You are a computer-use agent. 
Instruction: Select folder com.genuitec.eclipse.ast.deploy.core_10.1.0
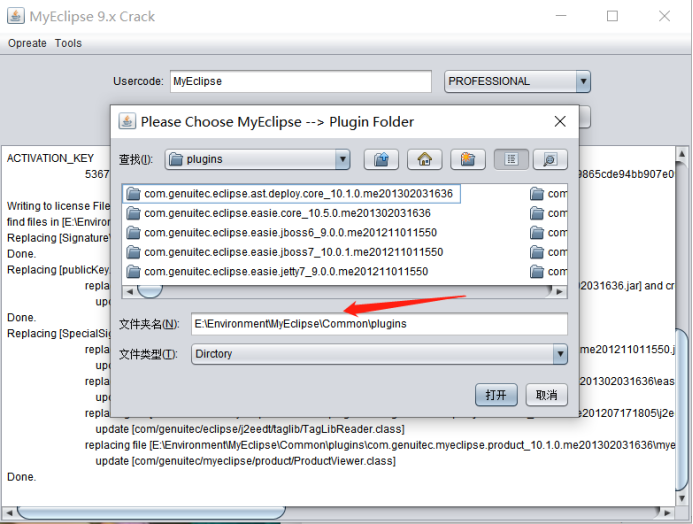[x=291, y=194]
